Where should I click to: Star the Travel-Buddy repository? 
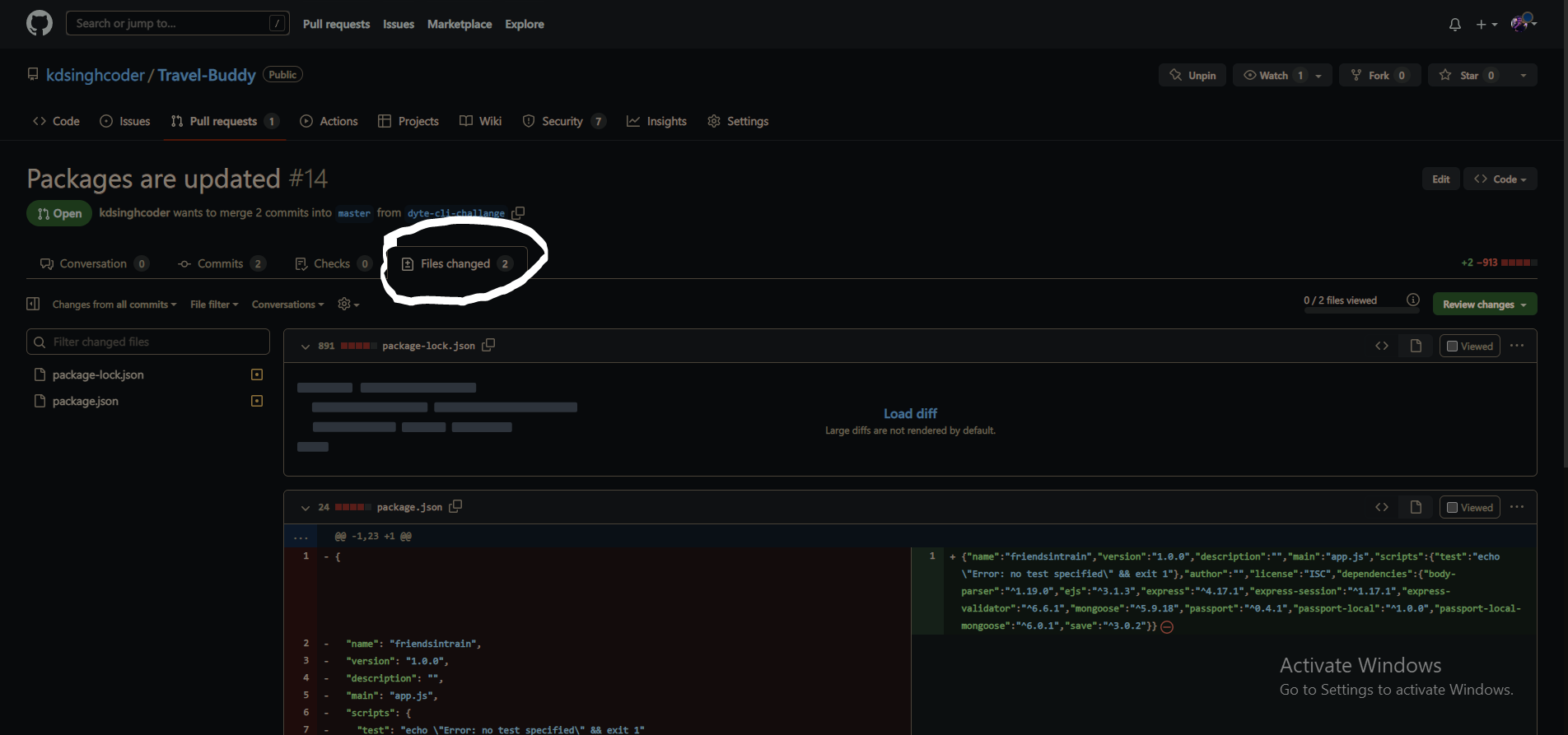click(x=1468, y=75)
